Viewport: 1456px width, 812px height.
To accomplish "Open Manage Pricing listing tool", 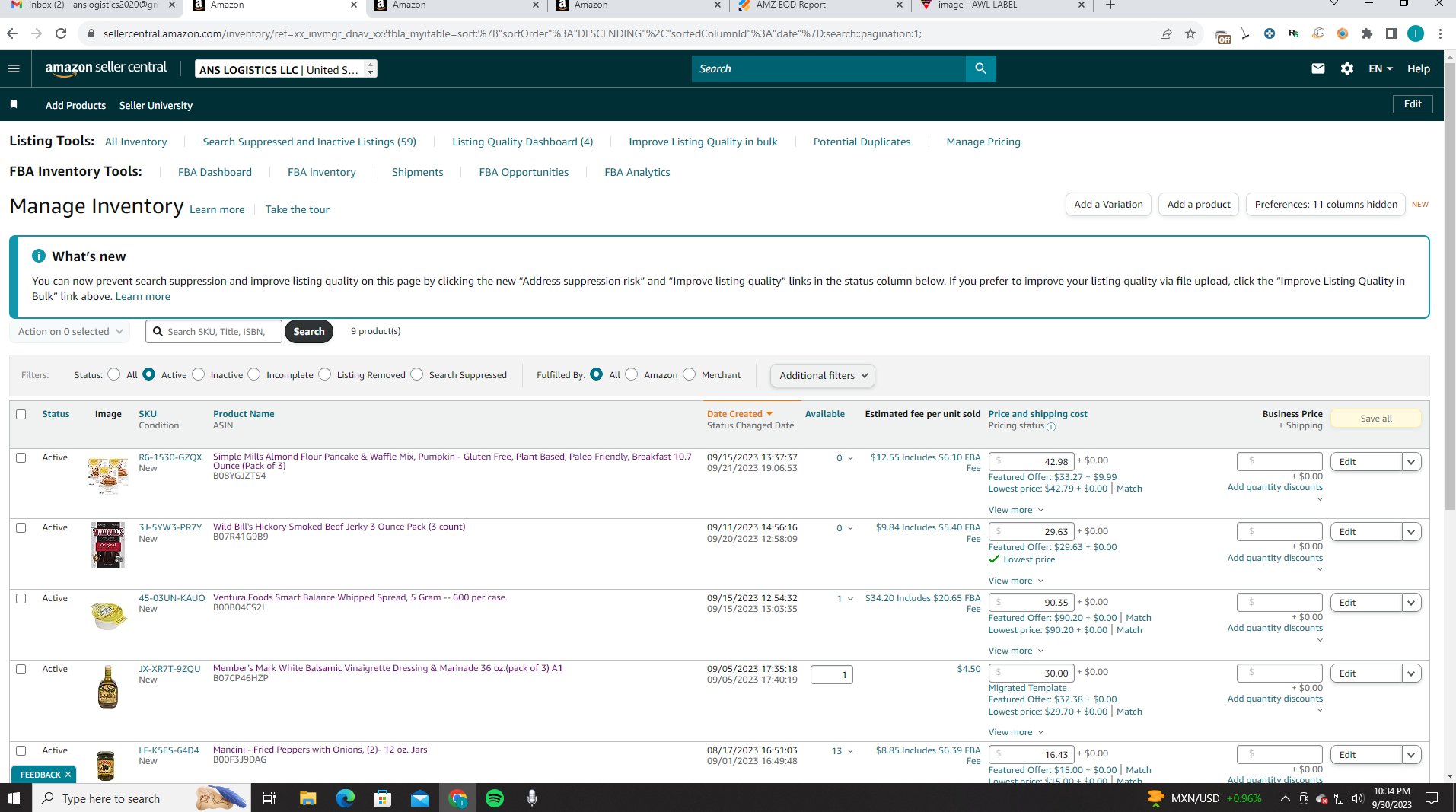I will [x=983, y=142].
